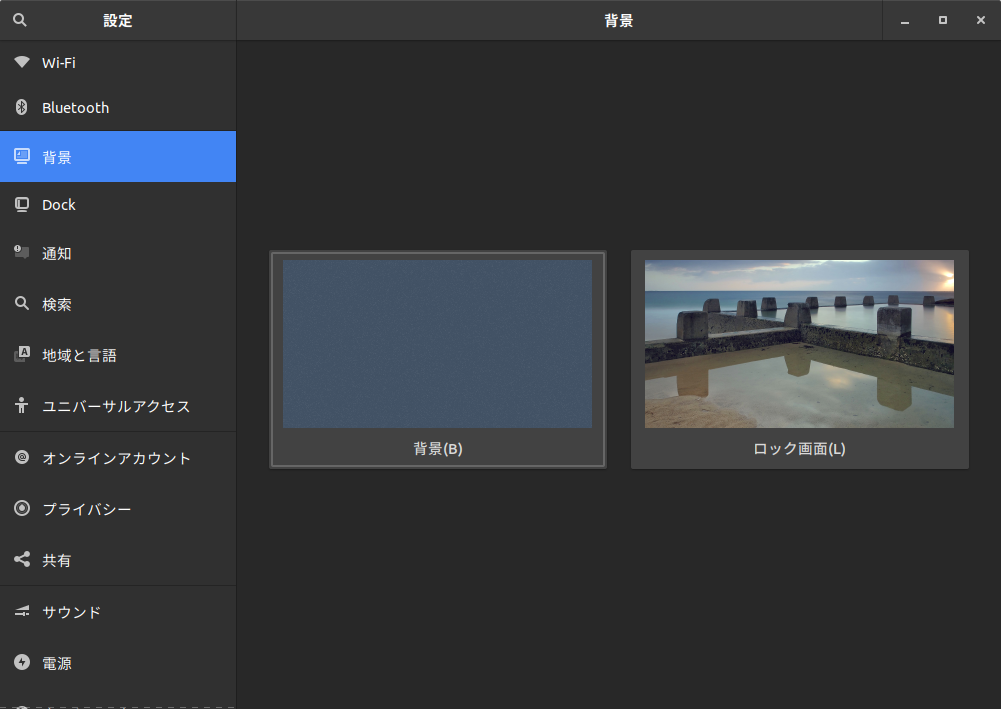Click the Dock icon in sidebar
Image resolution: width=1001 pixels, height=709 pixels.
tap(22, 204)
